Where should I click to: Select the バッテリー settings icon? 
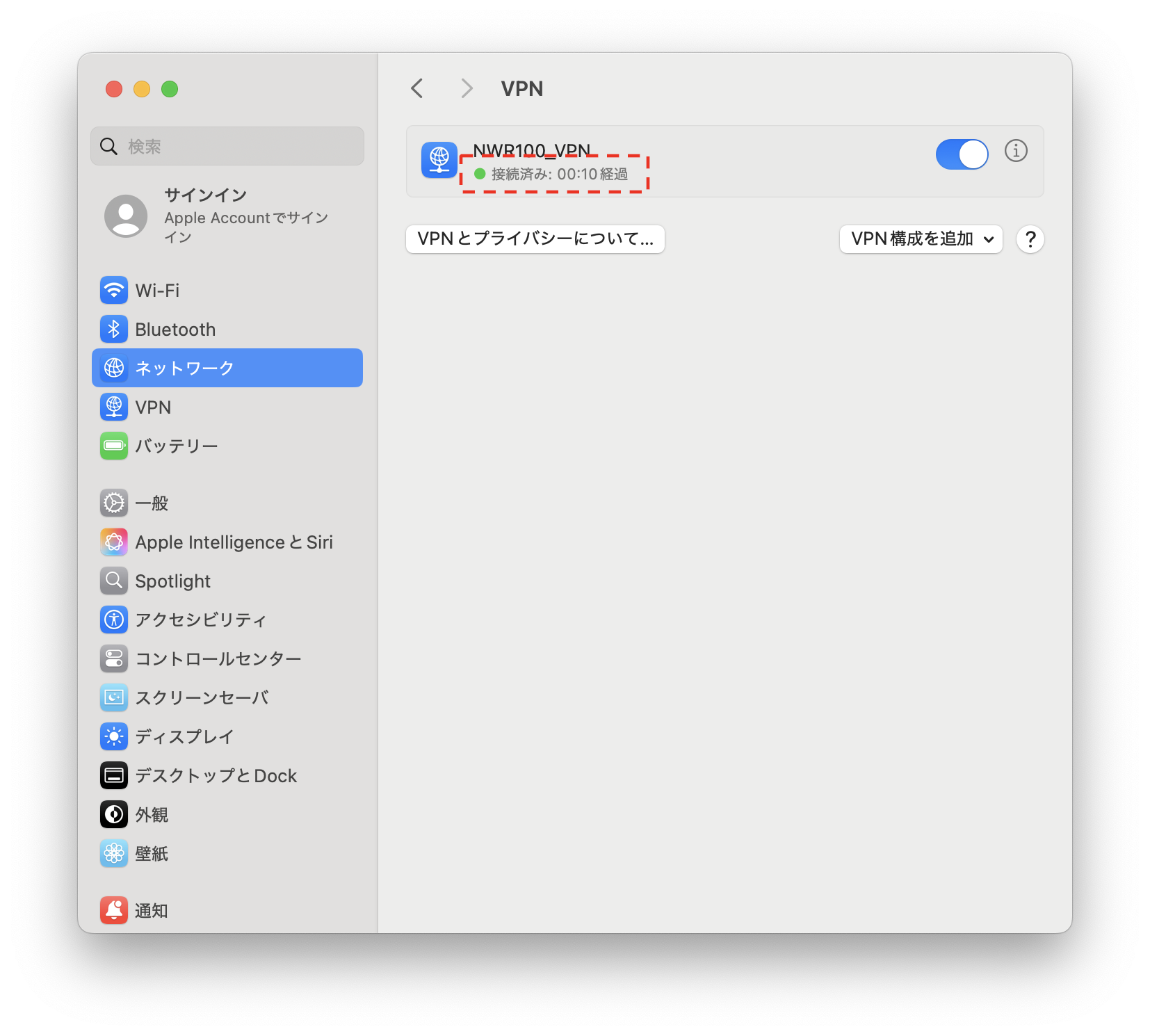point(114,446)
